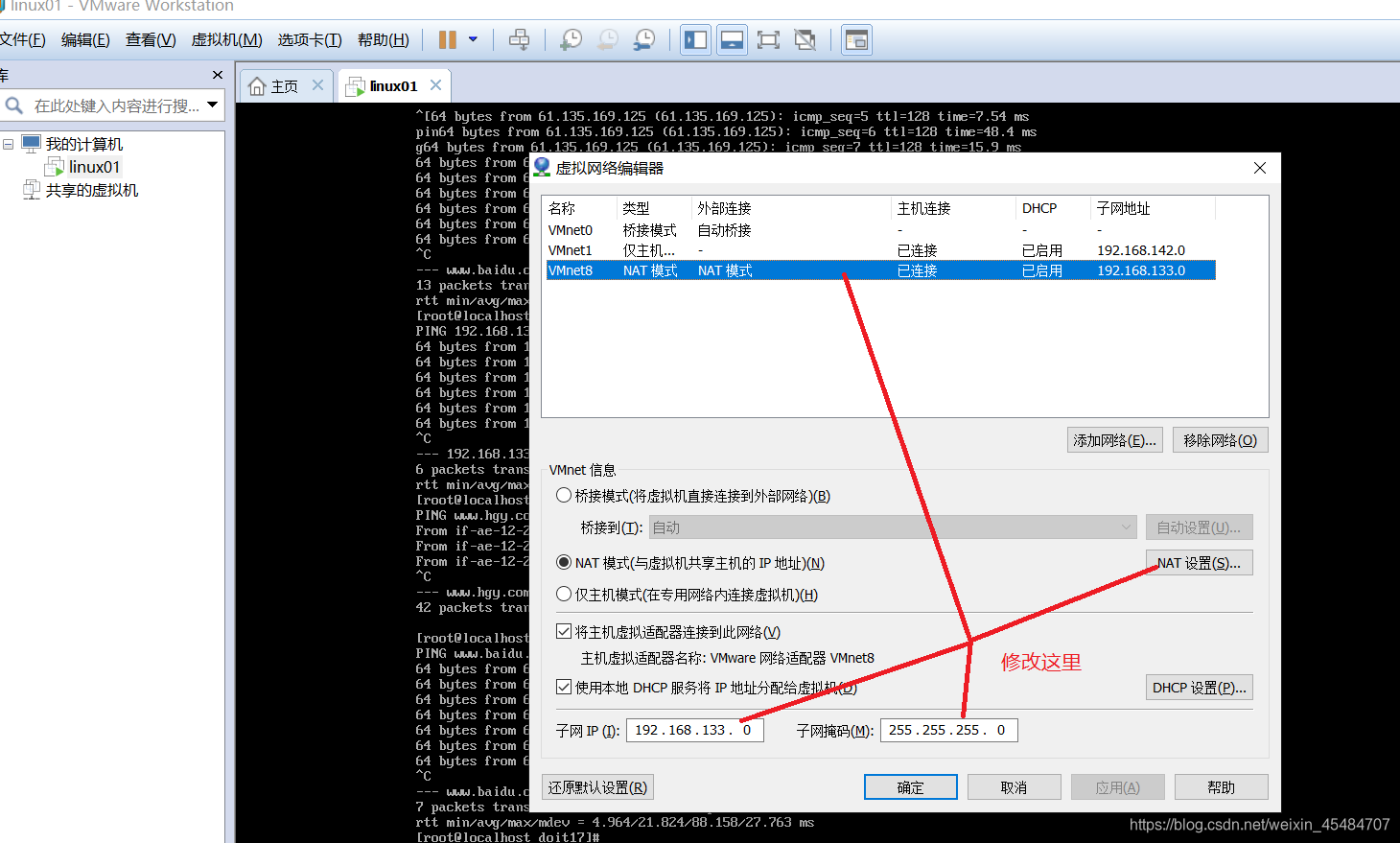
Task: Select the VMnet8 NAT row
Action: click(x=880, y=270)
